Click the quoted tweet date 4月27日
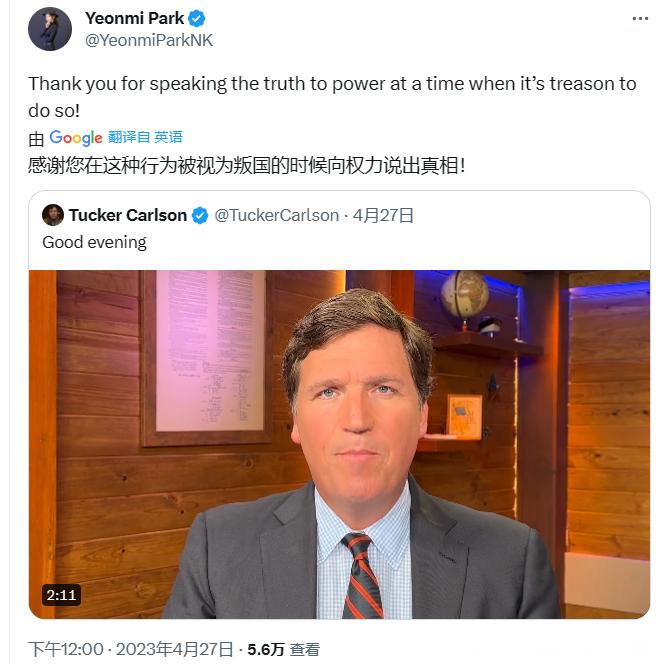 (x=383, y=216)
